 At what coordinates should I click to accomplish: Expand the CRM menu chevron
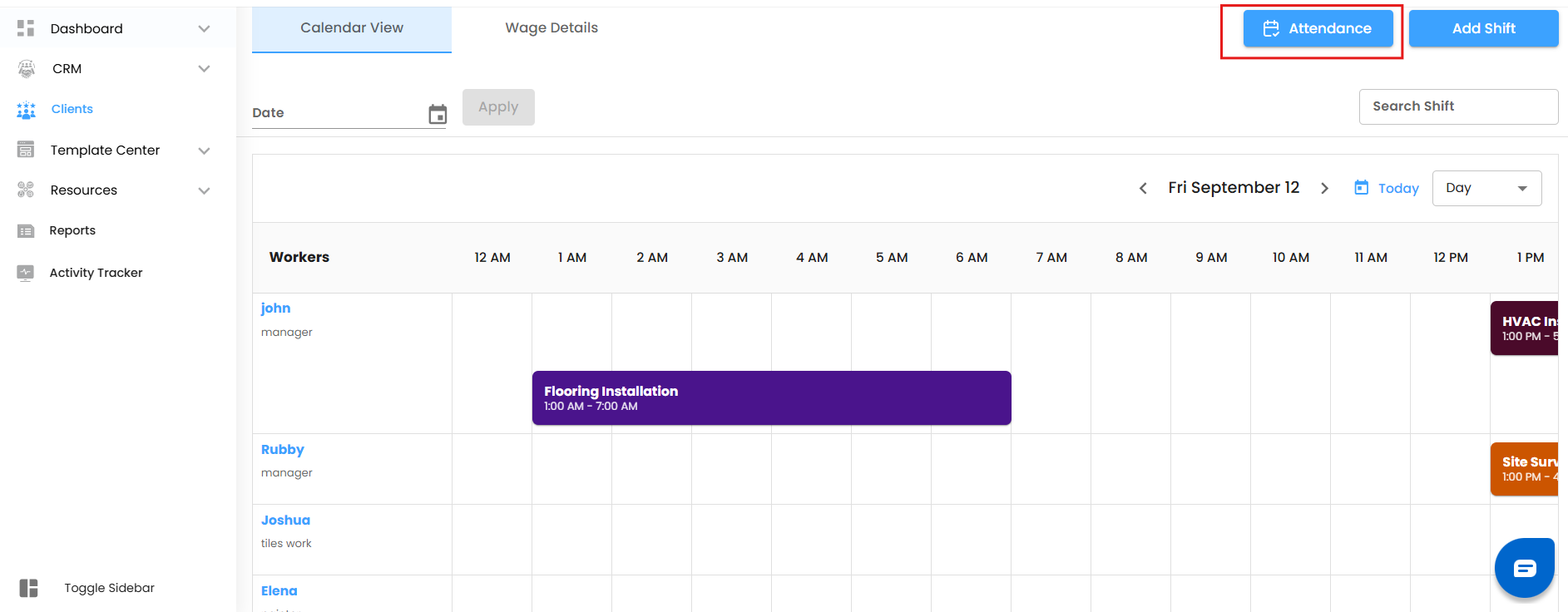204,69
